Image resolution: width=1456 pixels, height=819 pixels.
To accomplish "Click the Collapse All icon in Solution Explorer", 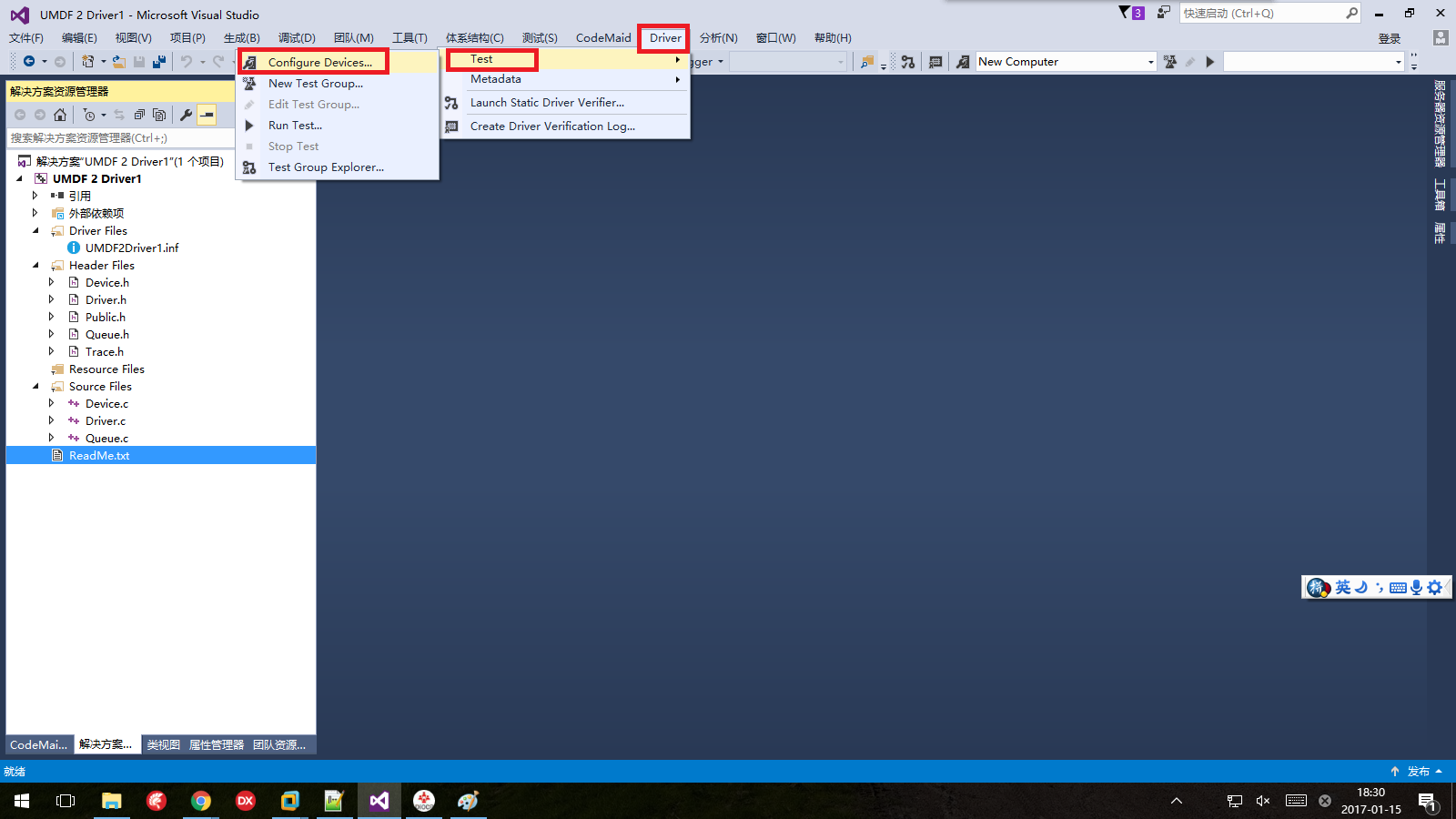I will click(140, 115).
